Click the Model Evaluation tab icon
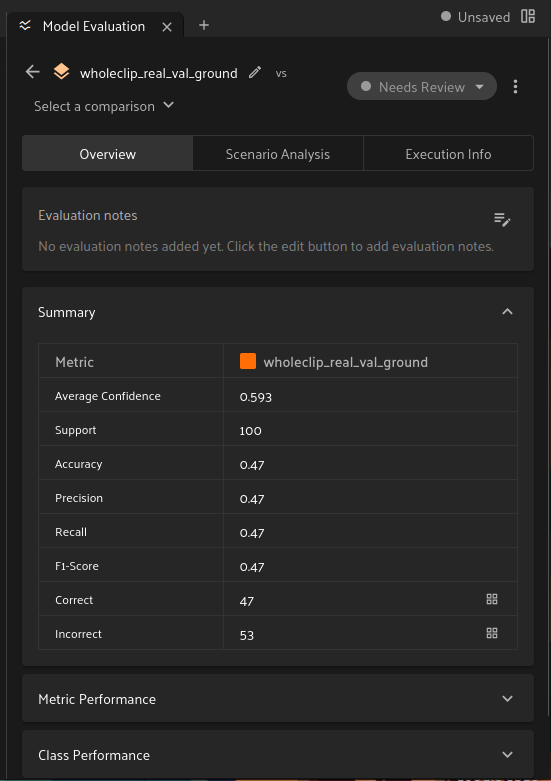Screen dimensions: 551x781 [25, 25]
